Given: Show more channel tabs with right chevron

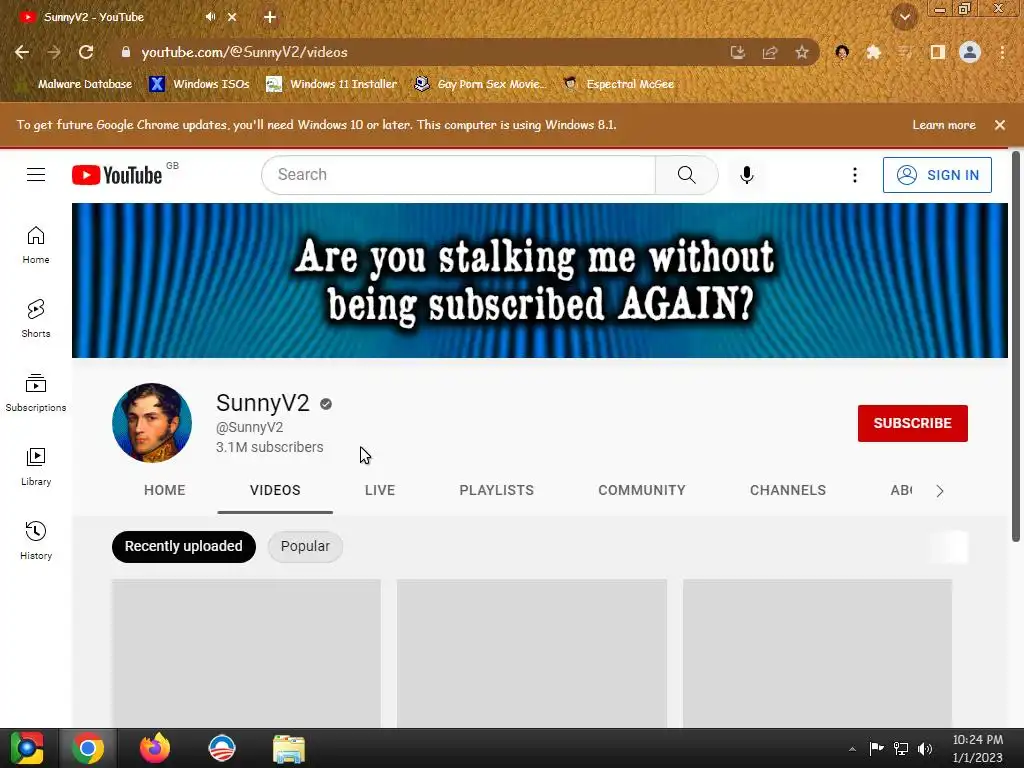Looking at the screenshot, I should [x=940, y=491].
